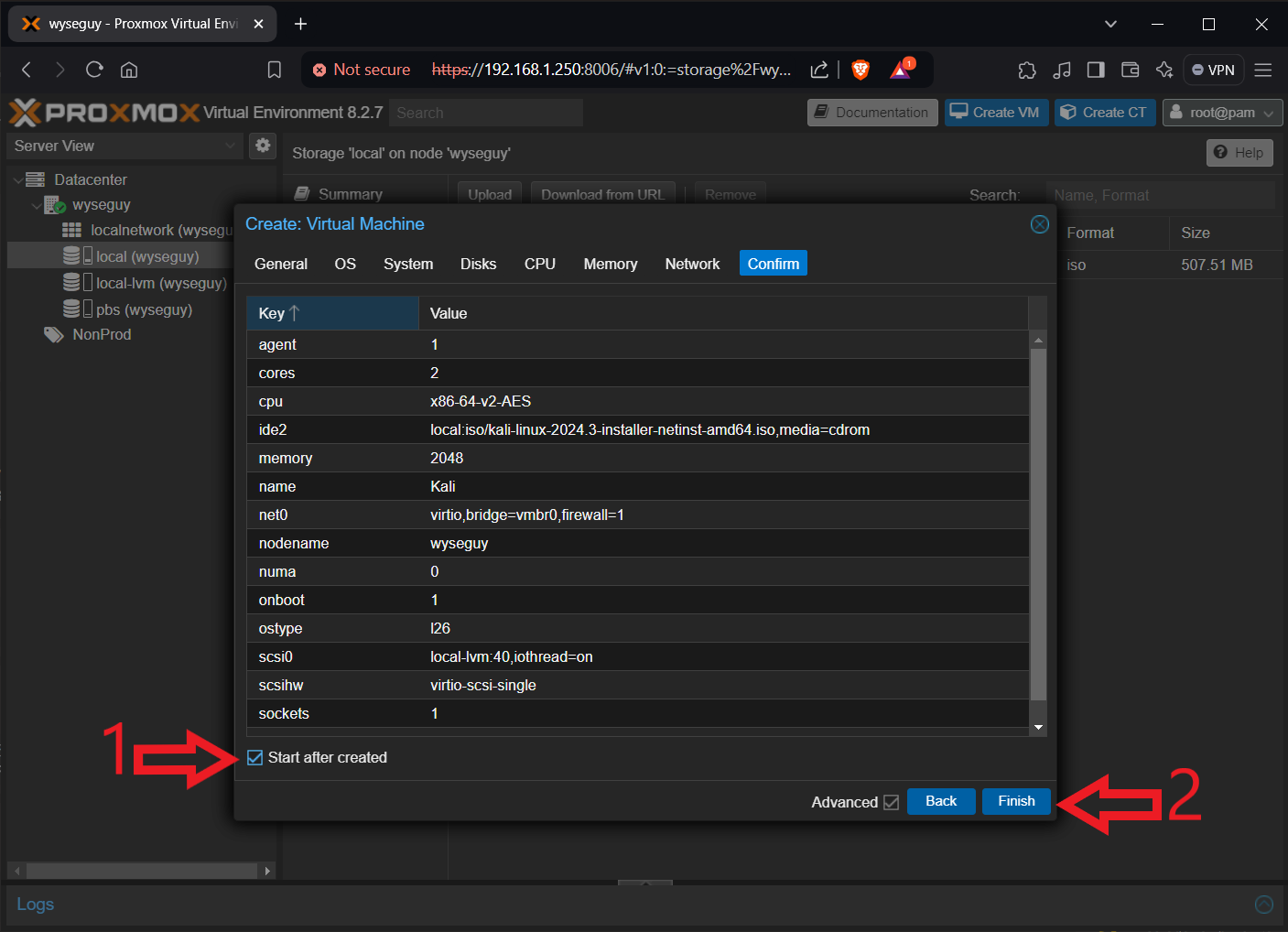Image resolution: width=1288 pixels, height=932 pixels.
Task: Click the name value Kali
Action: [x=443, y=486]
